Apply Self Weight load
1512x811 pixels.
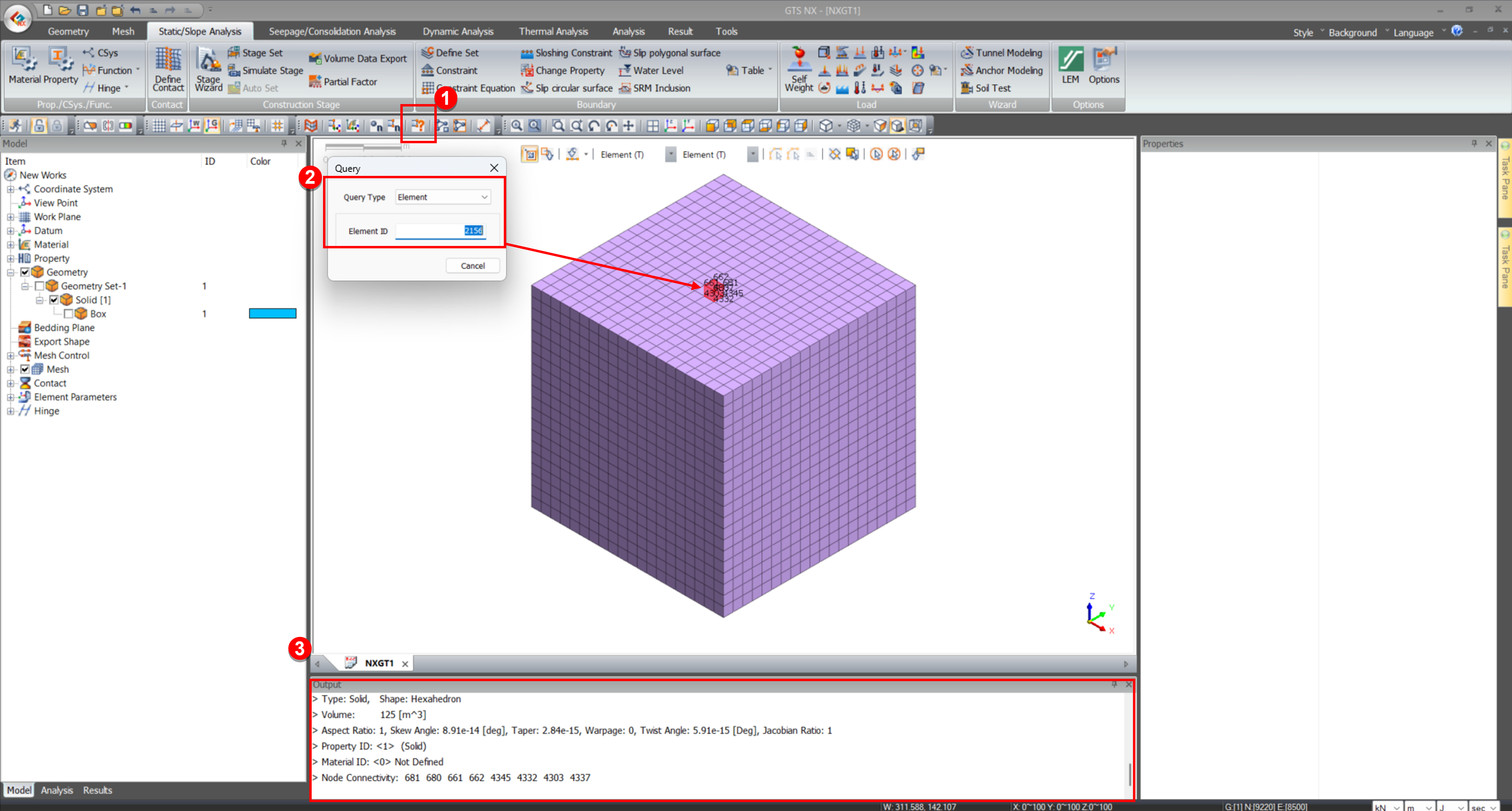click(799, 69)
